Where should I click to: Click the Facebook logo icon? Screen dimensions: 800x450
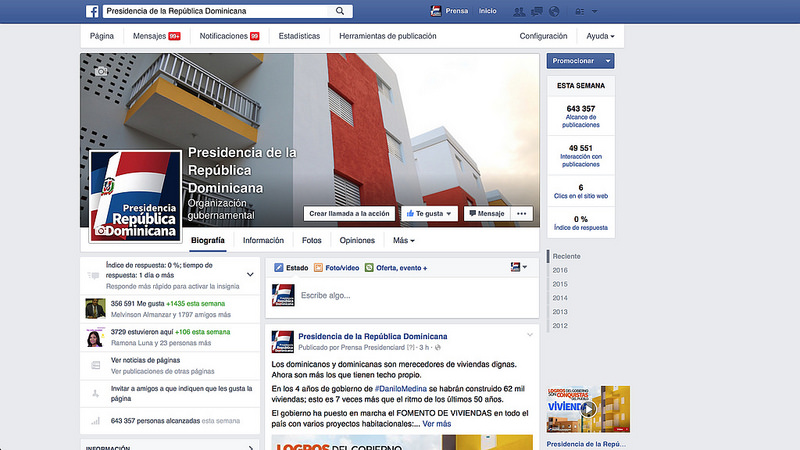(92, 11)
